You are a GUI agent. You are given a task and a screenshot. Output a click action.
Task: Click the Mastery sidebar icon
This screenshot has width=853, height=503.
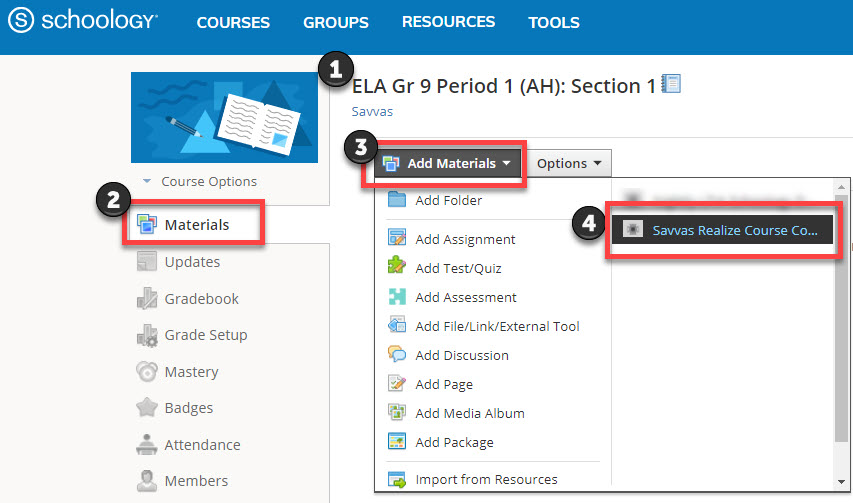(x=147, y=371)
